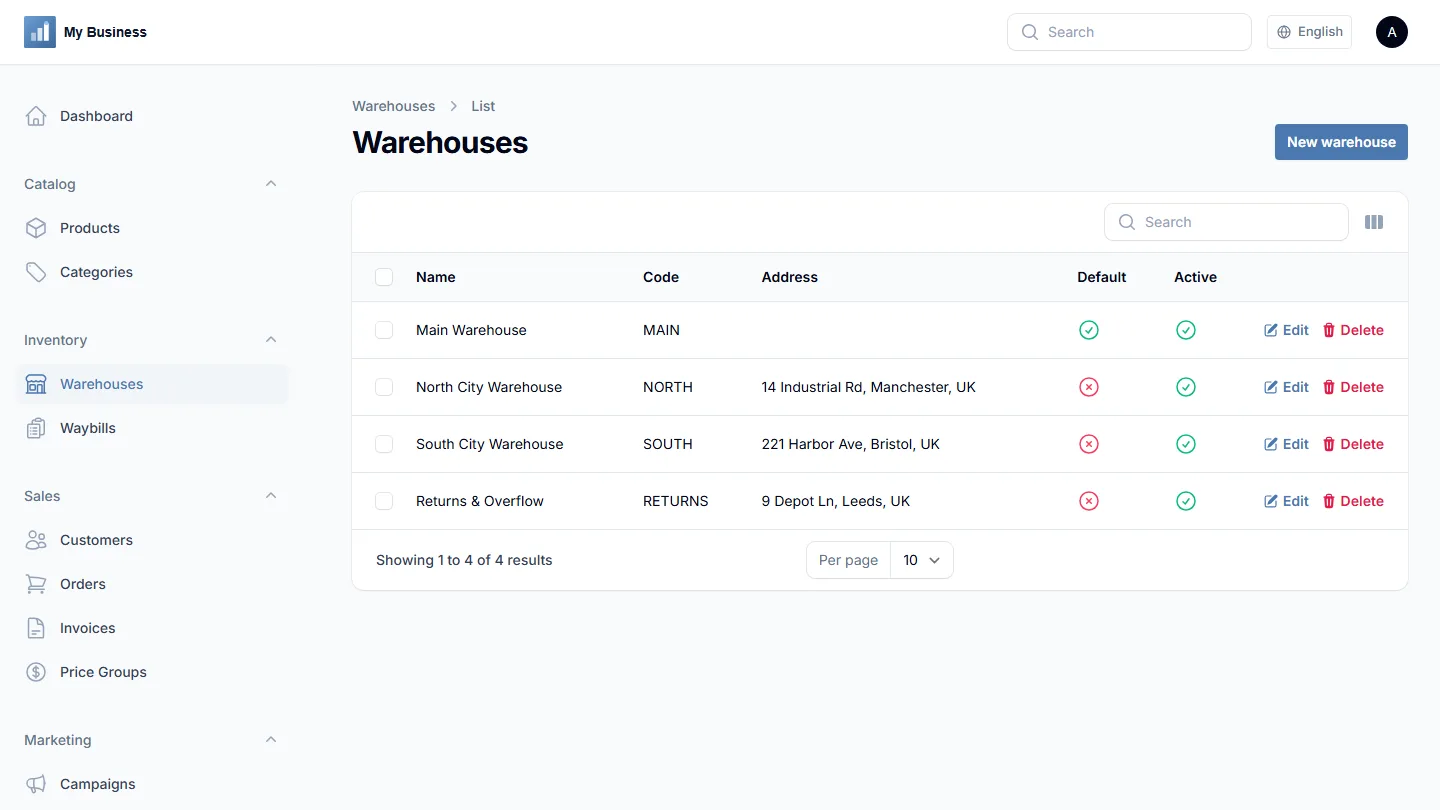Click the Campaigns megaphone icon
This screenshot has width=1440, height=810.
click(x=36, y=784)
